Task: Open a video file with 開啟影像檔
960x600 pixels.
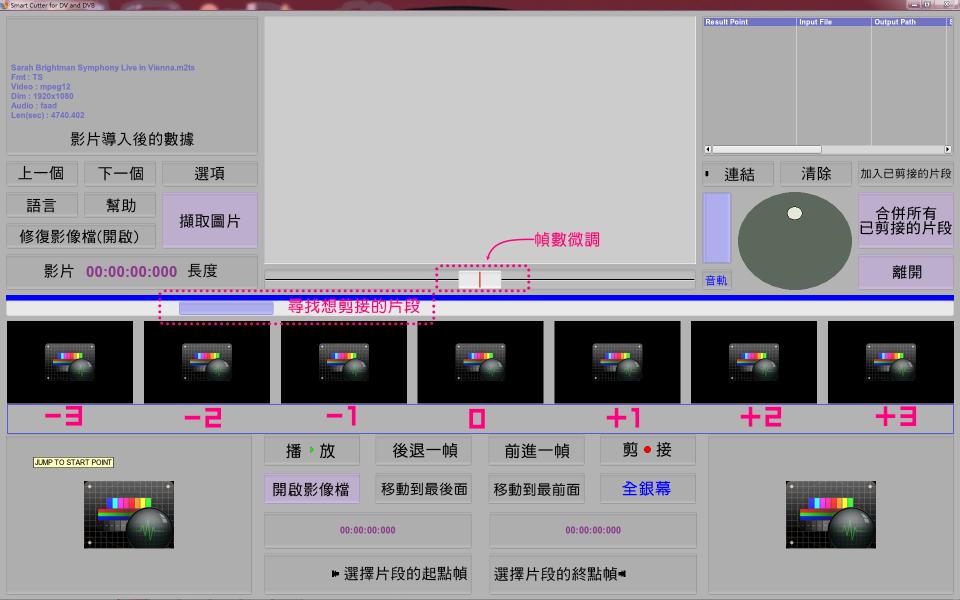Action: [x=311, y=489]
